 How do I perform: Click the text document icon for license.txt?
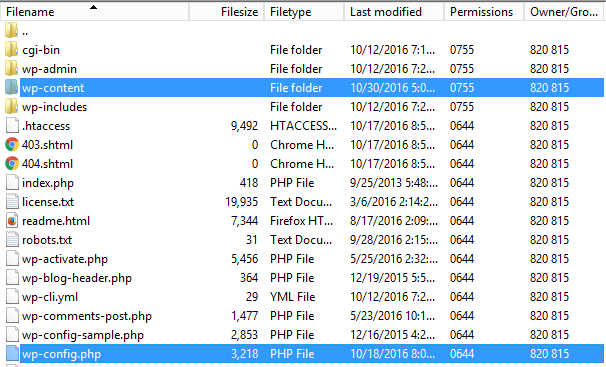tap(12, 202)
